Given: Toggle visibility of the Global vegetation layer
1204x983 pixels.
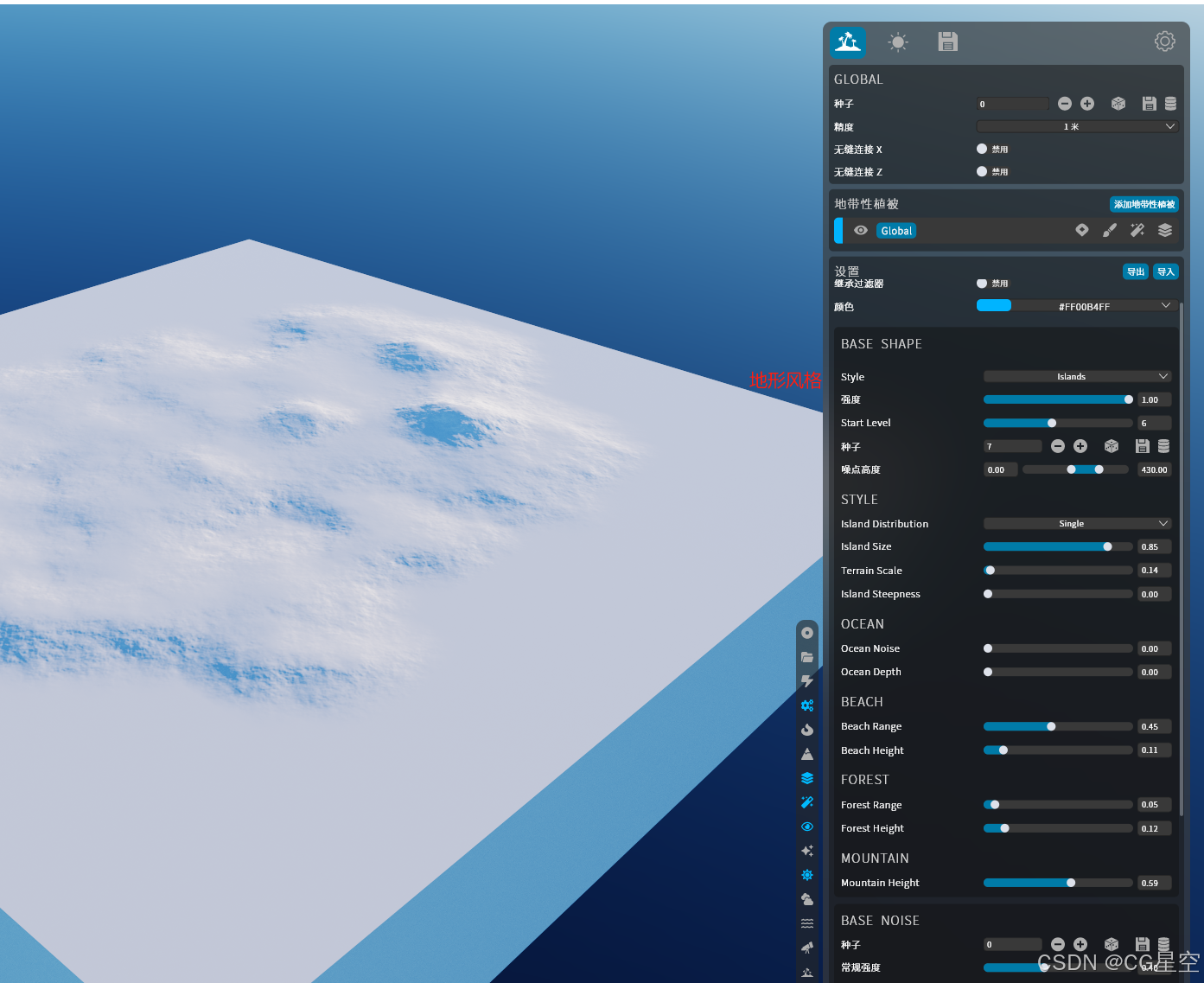Looking at the screenshot, I should (x=861, y=230).
